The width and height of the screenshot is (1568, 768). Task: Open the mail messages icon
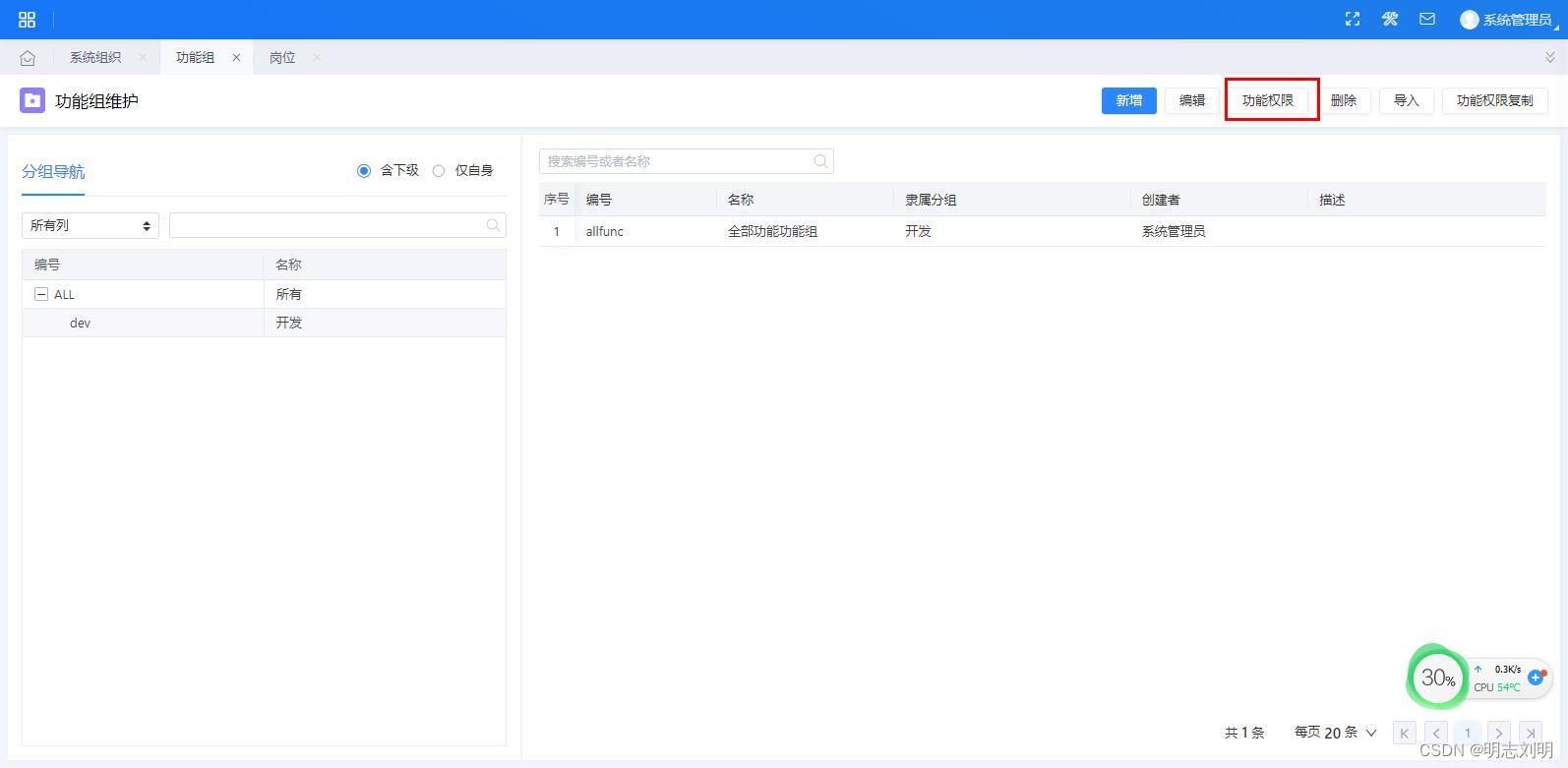coord(1427,19)
